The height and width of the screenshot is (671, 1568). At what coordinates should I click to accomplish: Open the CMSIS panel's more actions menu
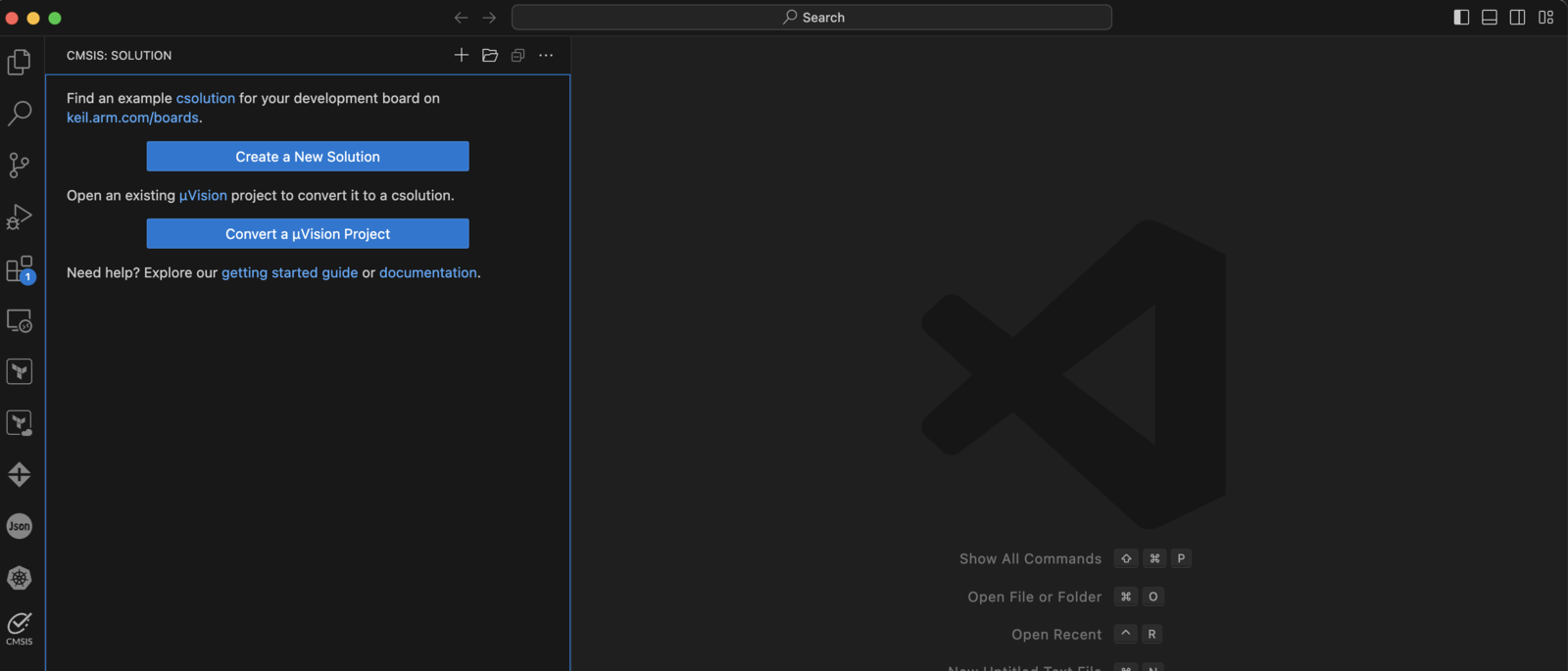click(546, 55)
